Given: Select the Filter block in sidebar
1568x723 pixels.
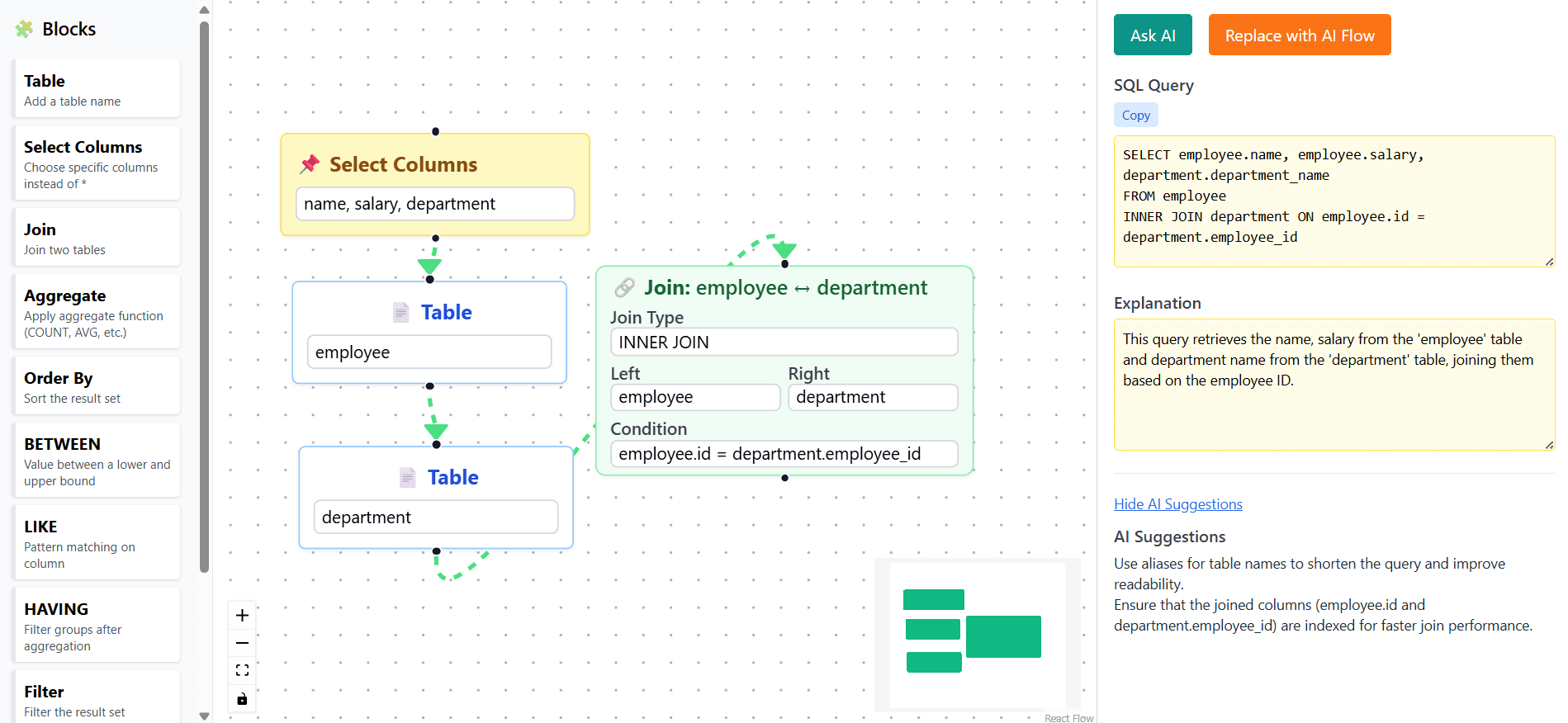Looking at the screenshot, I should pyautogui.click(x=97, y=697).
